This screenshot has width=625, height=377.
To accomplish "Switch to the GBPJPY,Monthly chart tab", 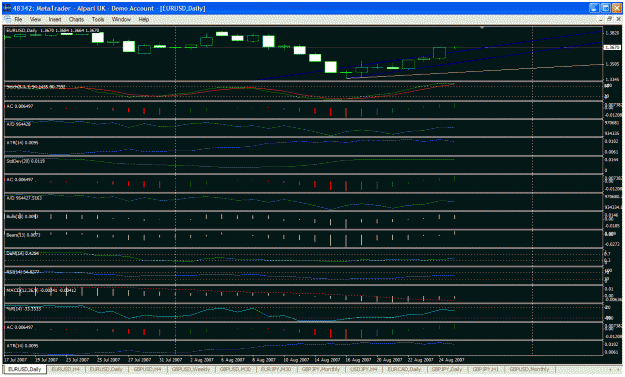I will pos(321,369).
